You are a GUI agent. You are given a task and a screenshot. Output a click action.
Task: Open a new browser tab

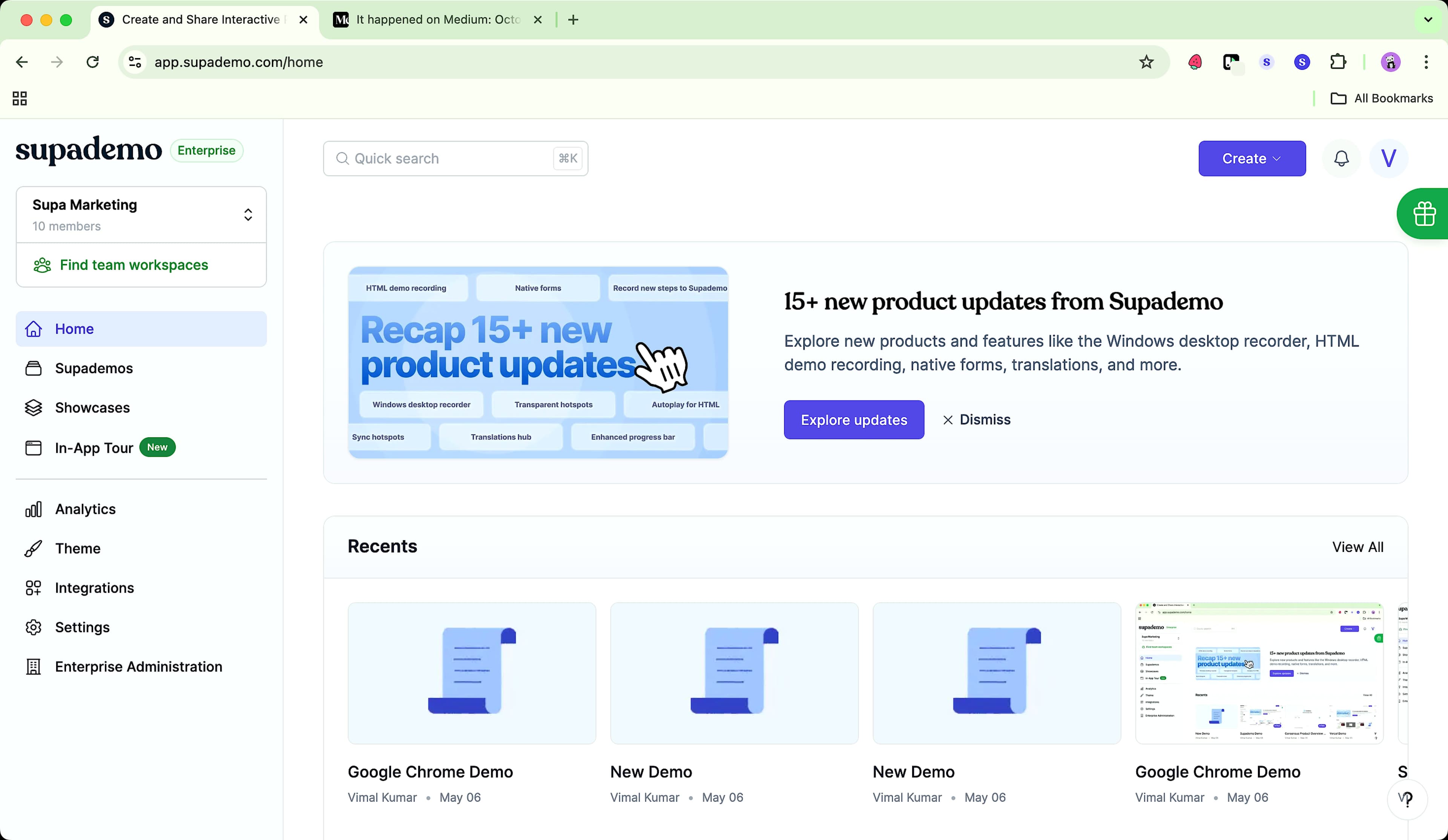573,20
